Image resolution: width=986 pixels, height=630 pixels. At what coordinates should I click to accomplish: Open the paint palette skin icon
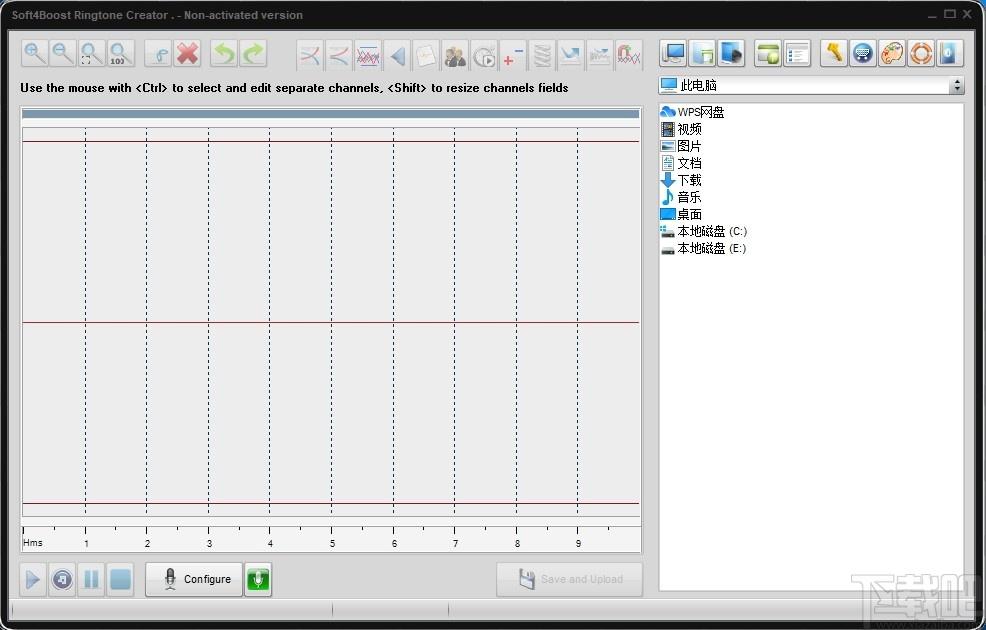[x=892, y=53]
